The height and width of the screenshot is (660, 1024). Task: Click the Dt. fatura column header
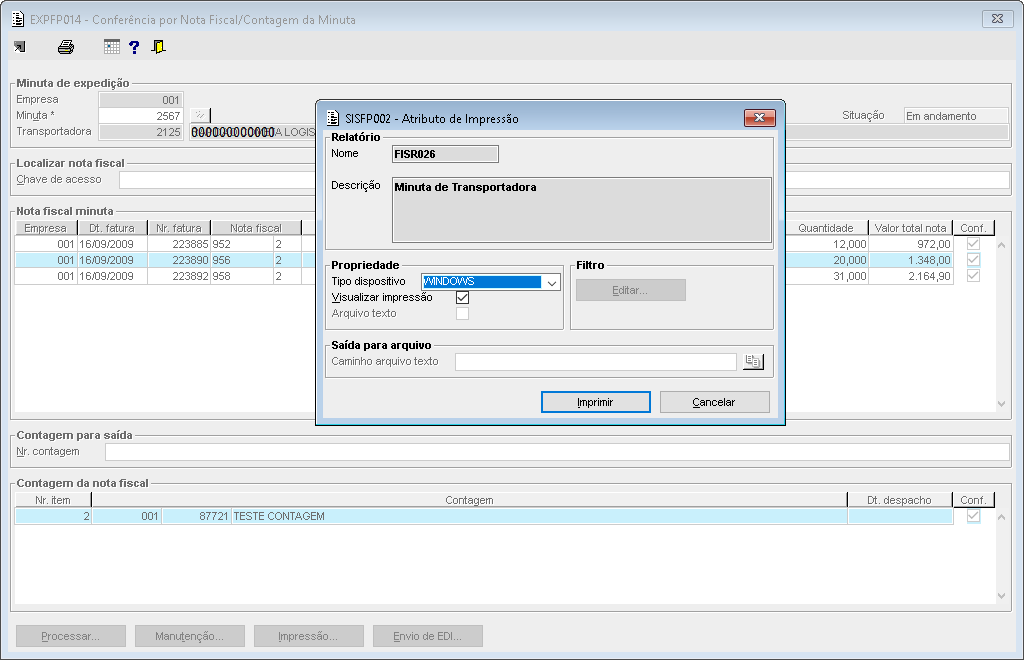(x=112, y=228)
